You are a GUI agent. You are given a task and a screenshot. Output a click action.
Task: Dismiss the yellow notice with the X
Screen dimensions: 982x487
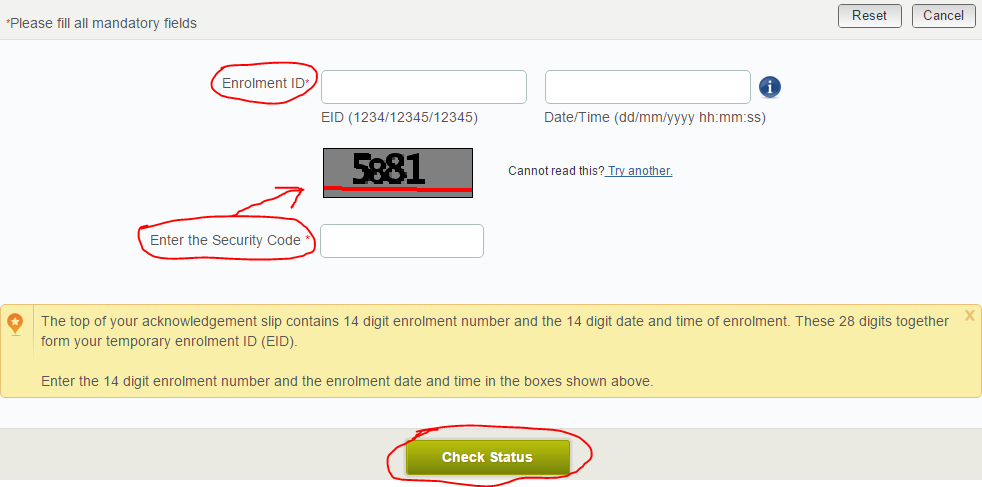969,315
